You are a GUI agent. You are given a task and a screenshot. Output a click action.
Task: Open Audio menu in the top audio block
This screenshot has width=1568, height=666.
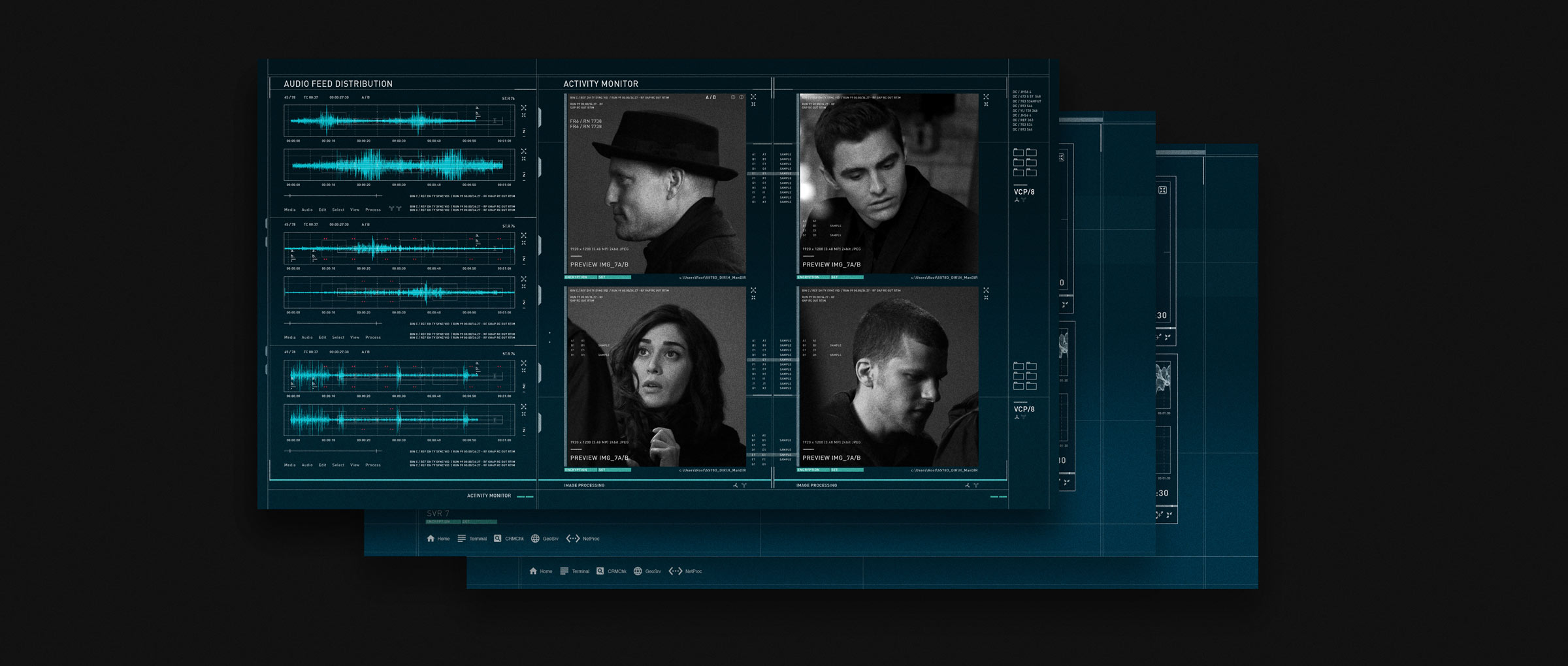tap(307, 210)
